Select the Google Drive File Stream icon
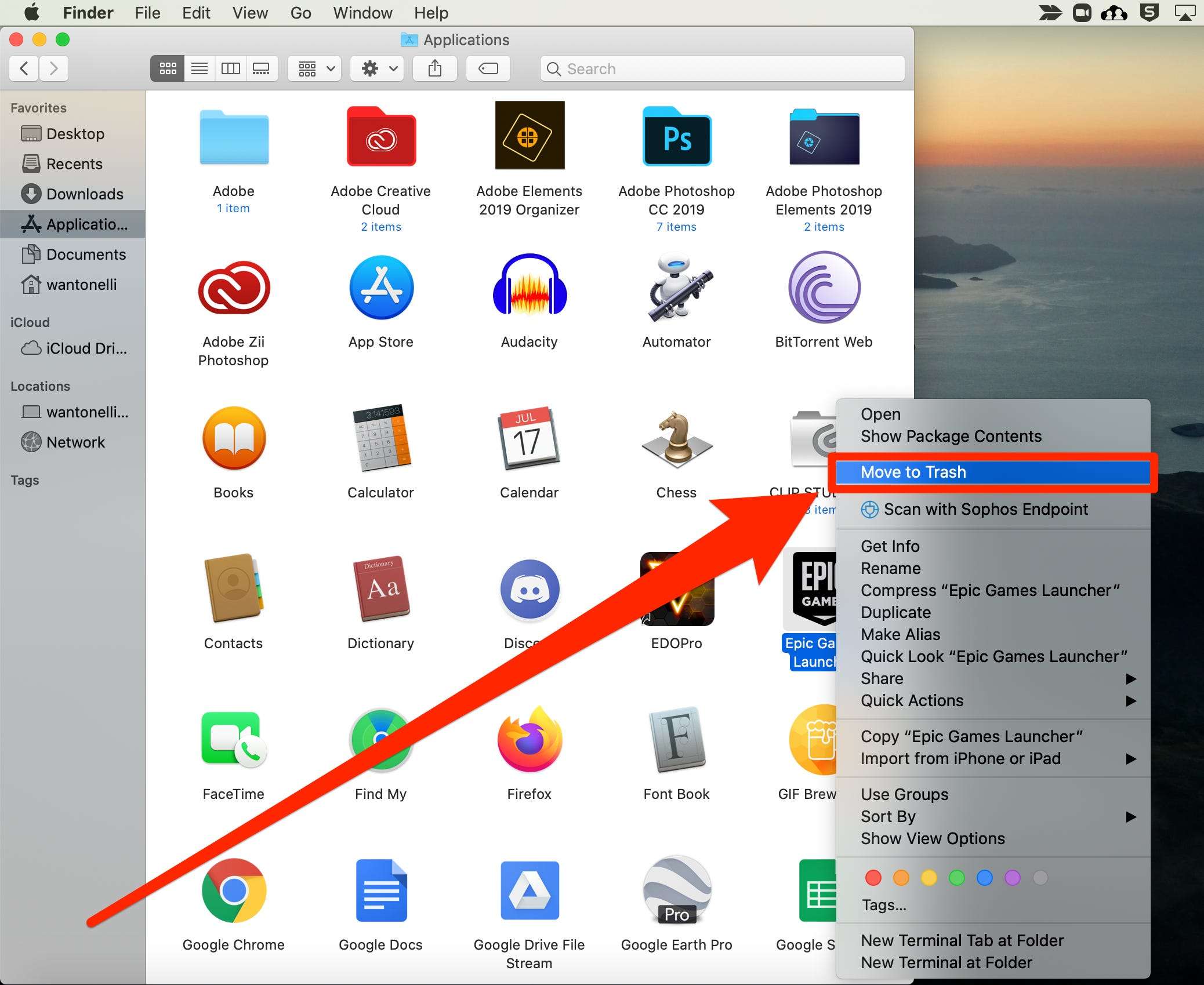1204x985 pixels. [x=530, y=890]
